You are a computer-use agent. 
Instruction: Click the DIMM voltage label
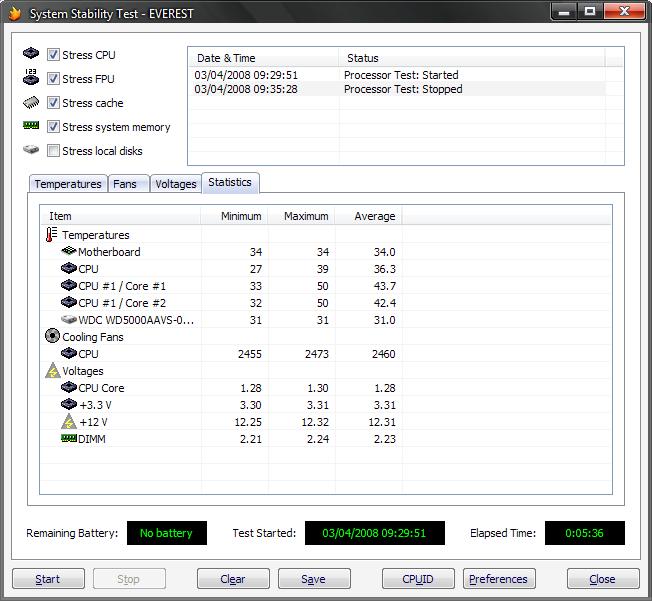tap(91, 439)
